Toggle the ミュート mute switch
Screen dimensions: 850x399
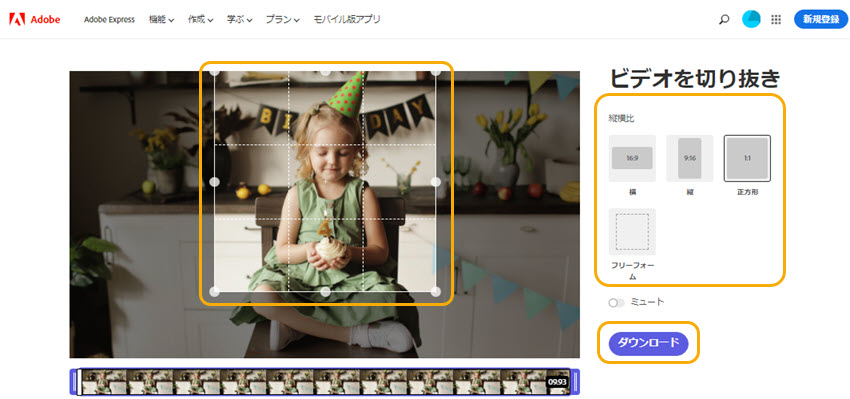tap(616, 303)
